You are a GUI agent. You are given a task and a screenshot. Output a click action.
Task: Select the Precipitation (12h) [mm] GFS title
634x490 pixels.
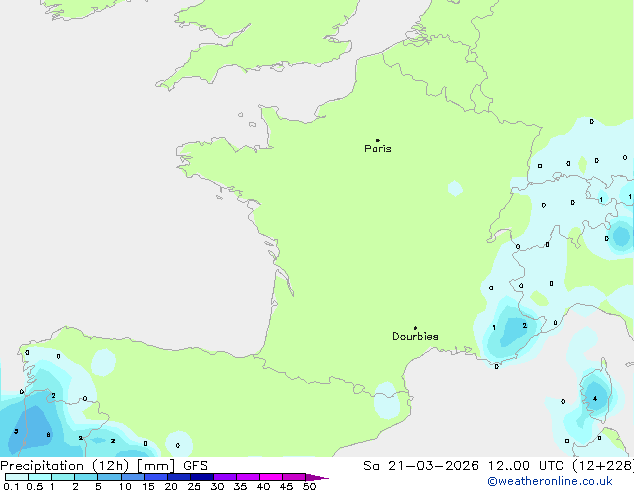pyautogui.click(x=104, y=466)
